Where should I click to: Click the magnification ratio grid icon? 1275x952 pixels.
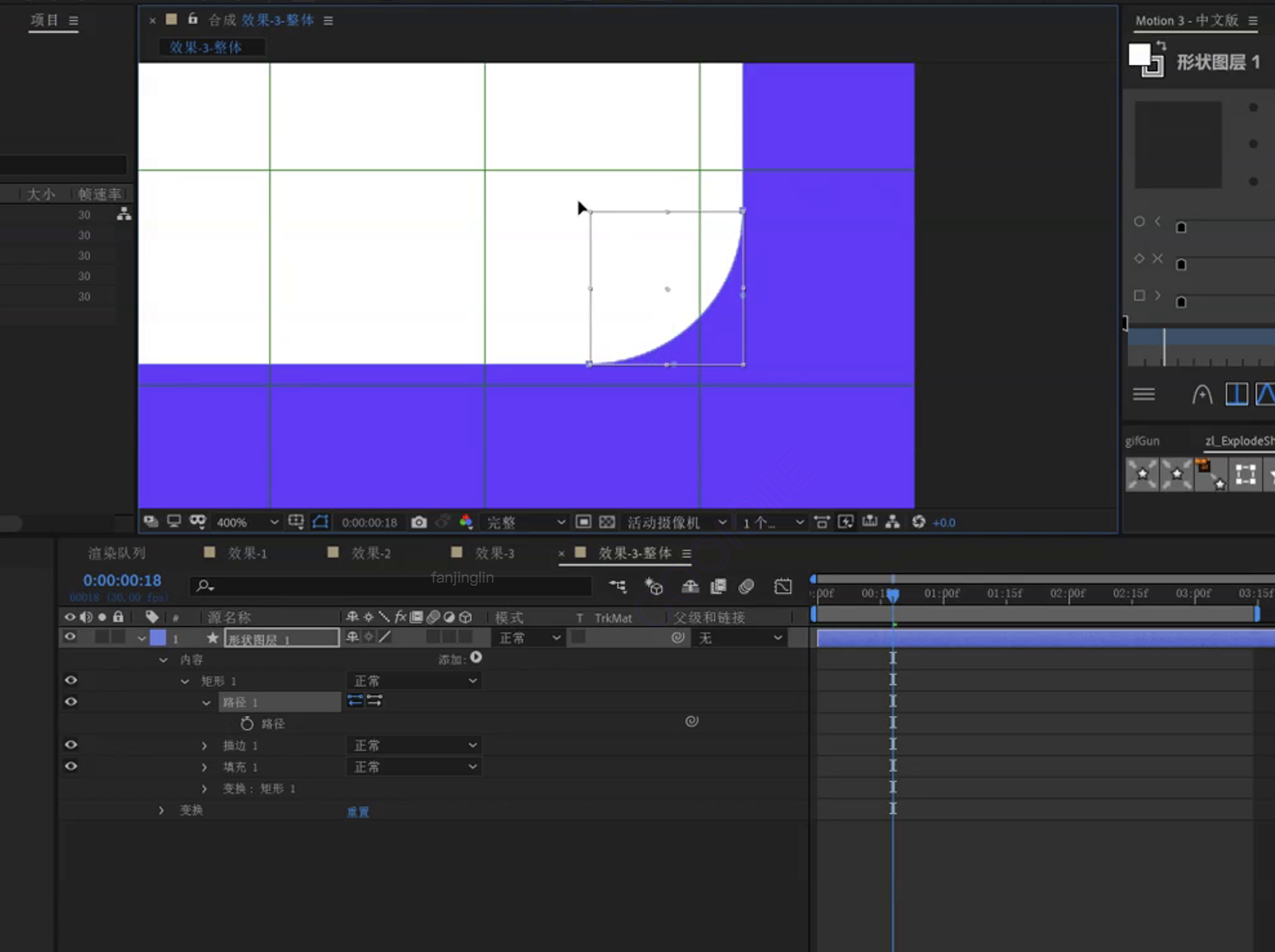click(296, 522)
